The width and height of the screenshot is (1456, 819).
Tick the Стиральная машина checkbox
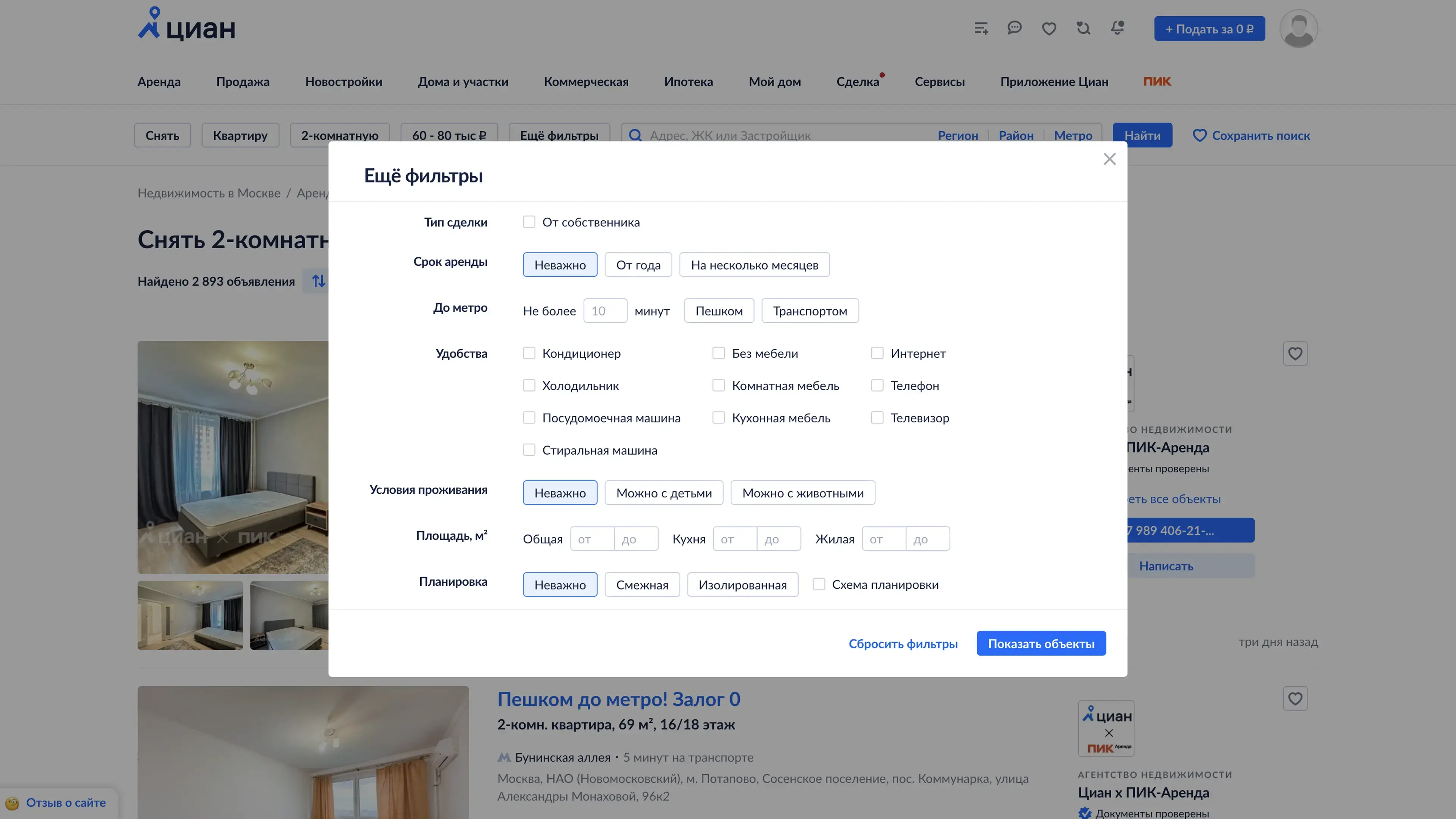(529, 450)
